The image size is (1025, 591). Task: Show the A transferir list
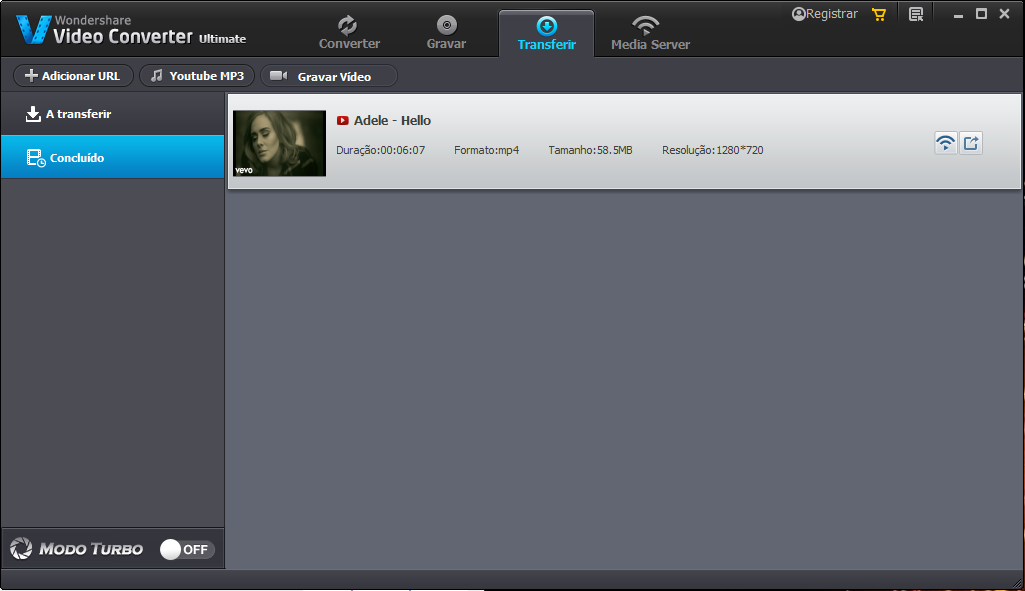coord(112,114)
